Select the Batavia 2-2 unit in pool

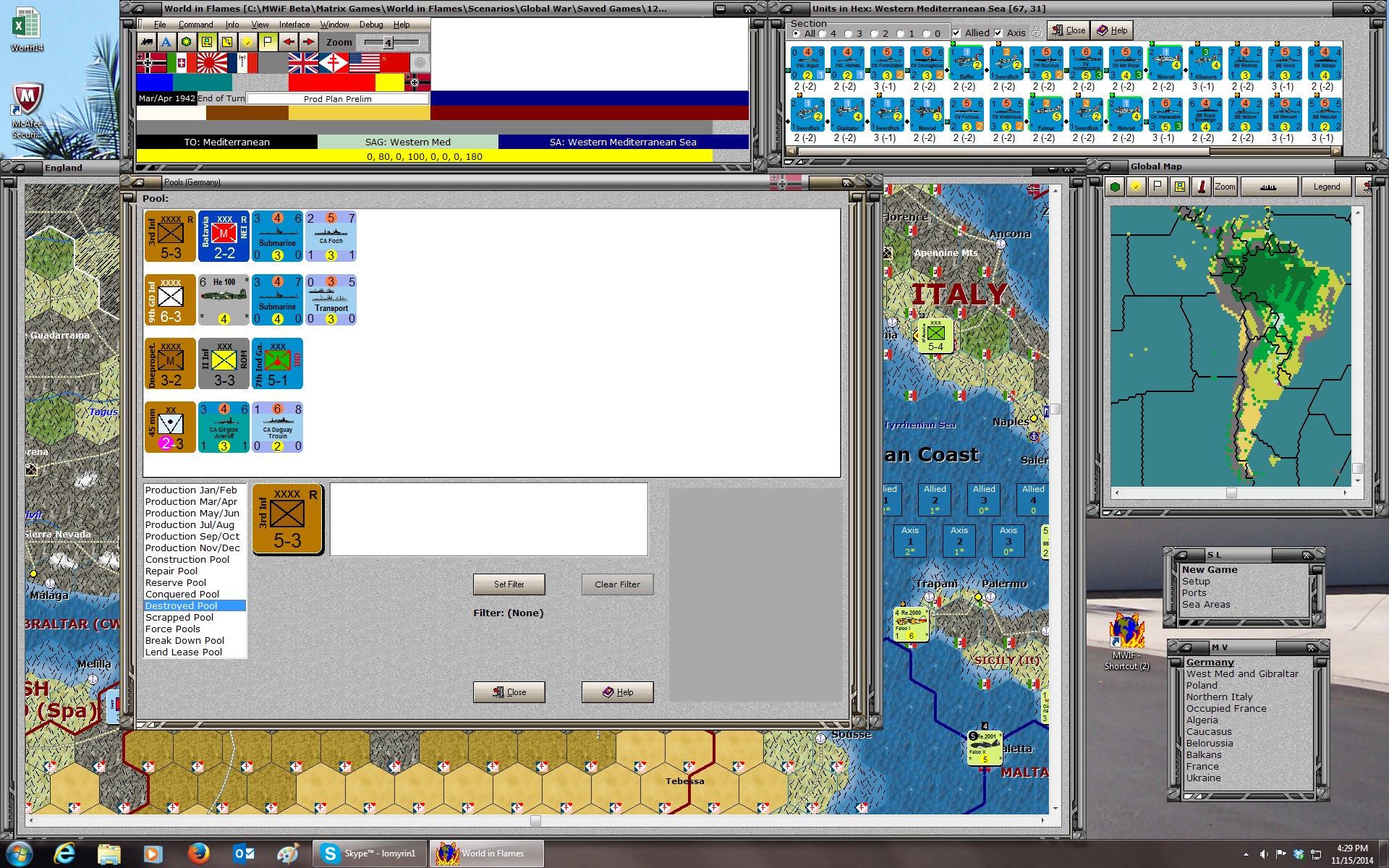[224, 236]
